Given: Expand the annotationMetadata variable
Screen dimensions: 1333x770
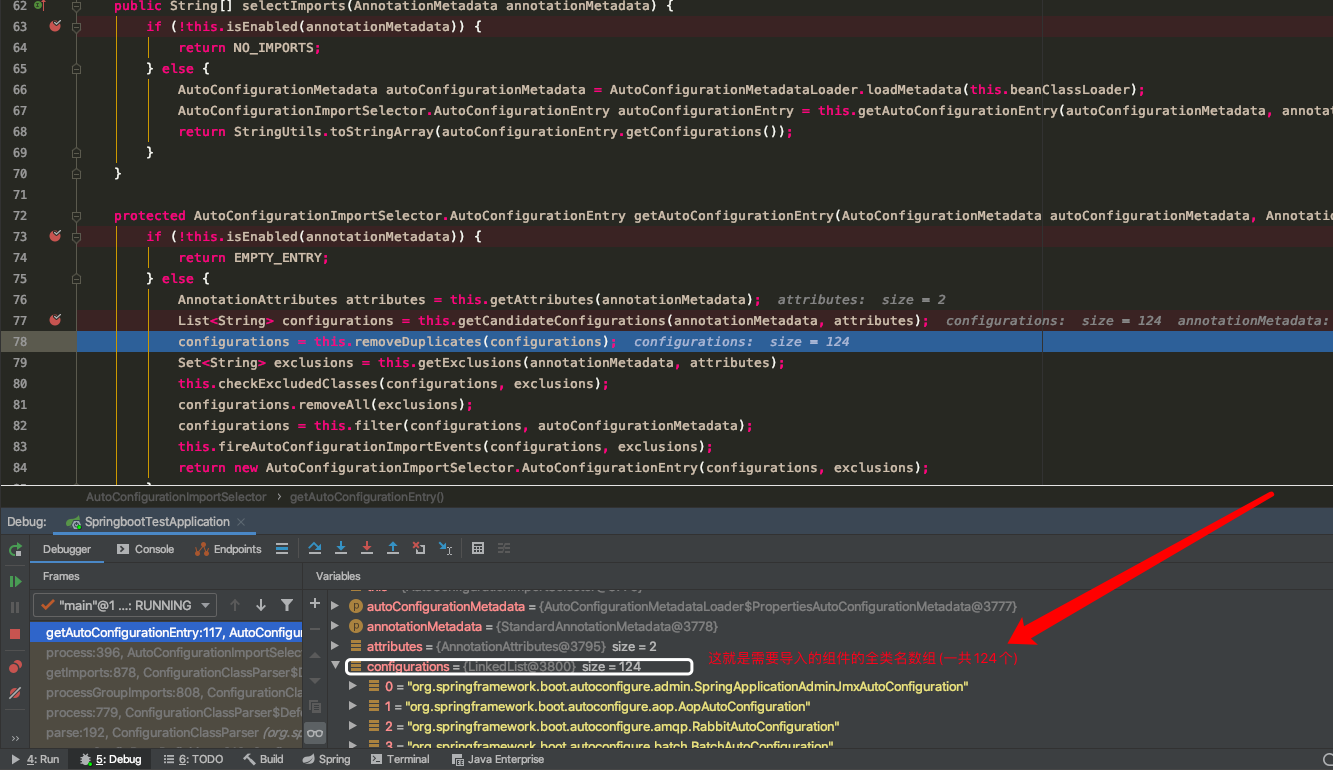Looking at the screenshot, I should pyautogui.click(x=335, y=626).
